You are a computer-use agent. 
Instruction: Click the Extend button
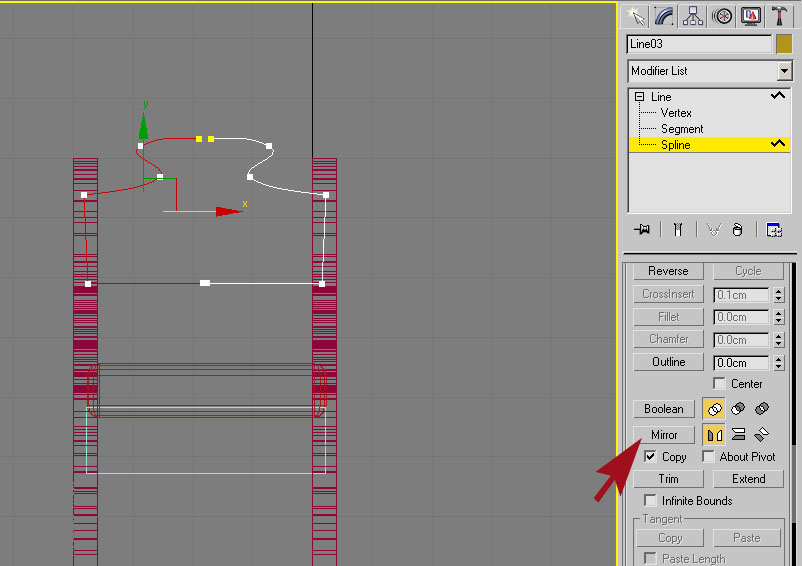(748, 479)
